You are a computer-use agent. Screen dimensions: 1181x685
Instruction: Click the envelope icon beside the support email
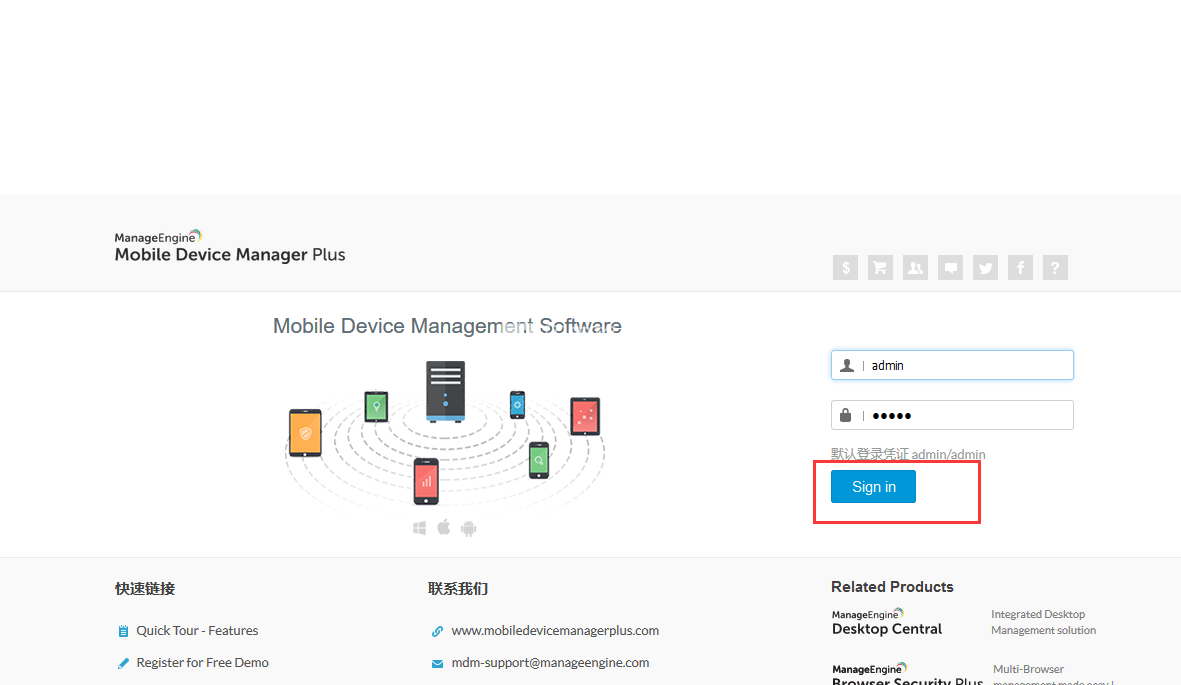438,664
